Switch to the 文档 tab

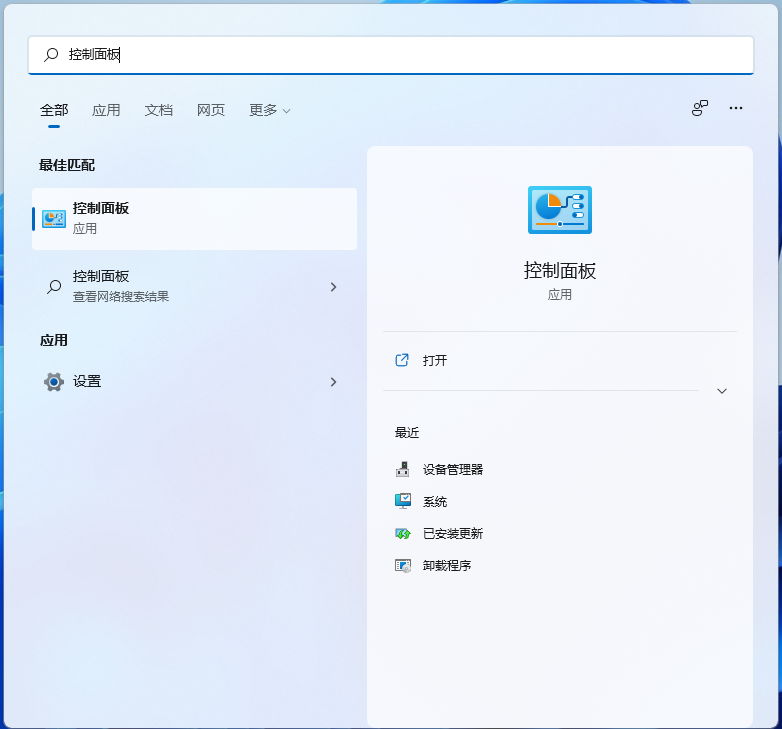click(158, 110)
